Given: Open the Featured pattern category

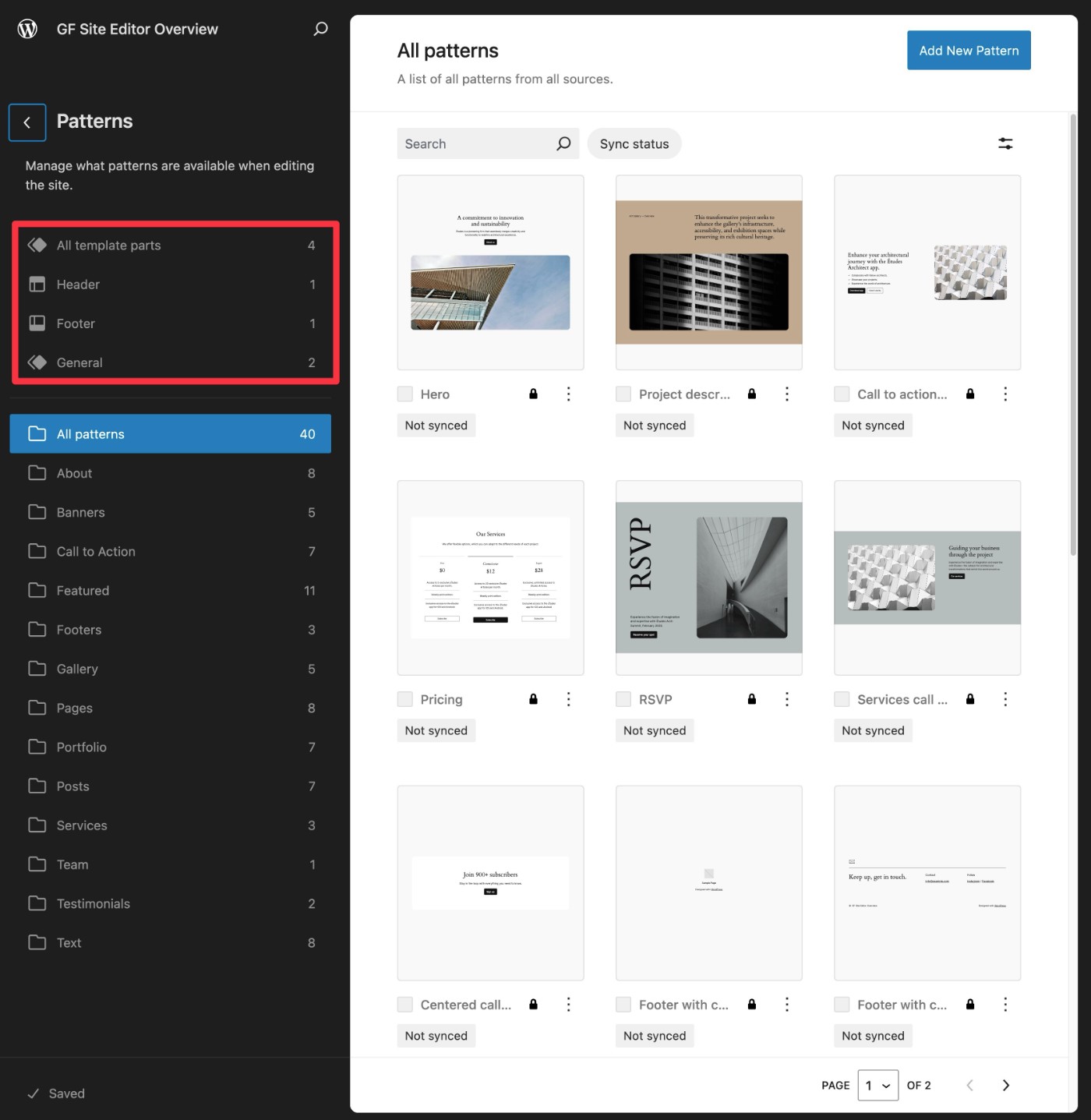Looking at the screenshot, I should tap(171, 591).
